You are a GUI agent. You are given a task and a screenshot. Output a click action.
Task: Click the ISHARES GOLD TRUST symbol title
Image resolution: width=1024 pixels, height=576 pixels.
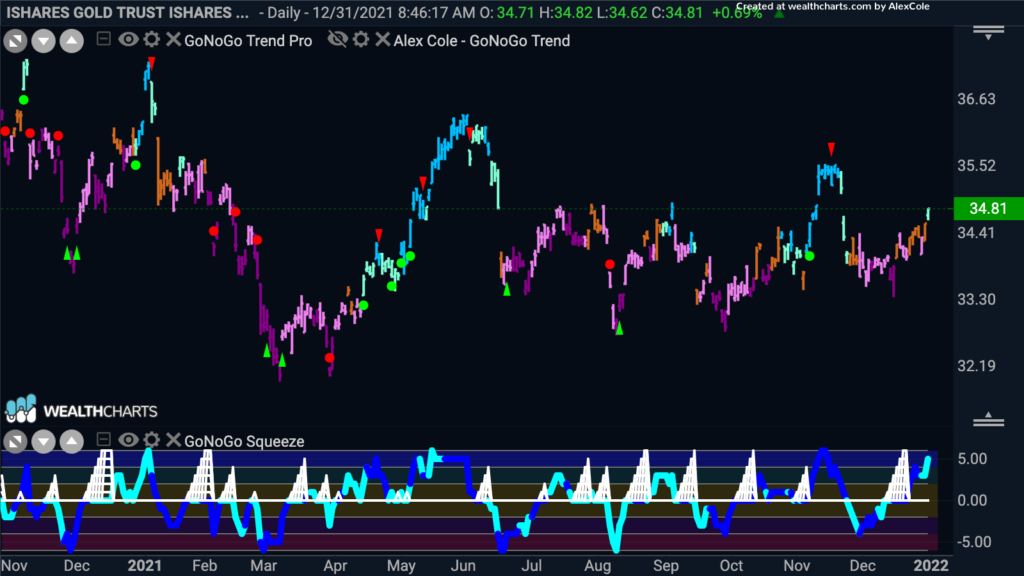coord(127,12)
